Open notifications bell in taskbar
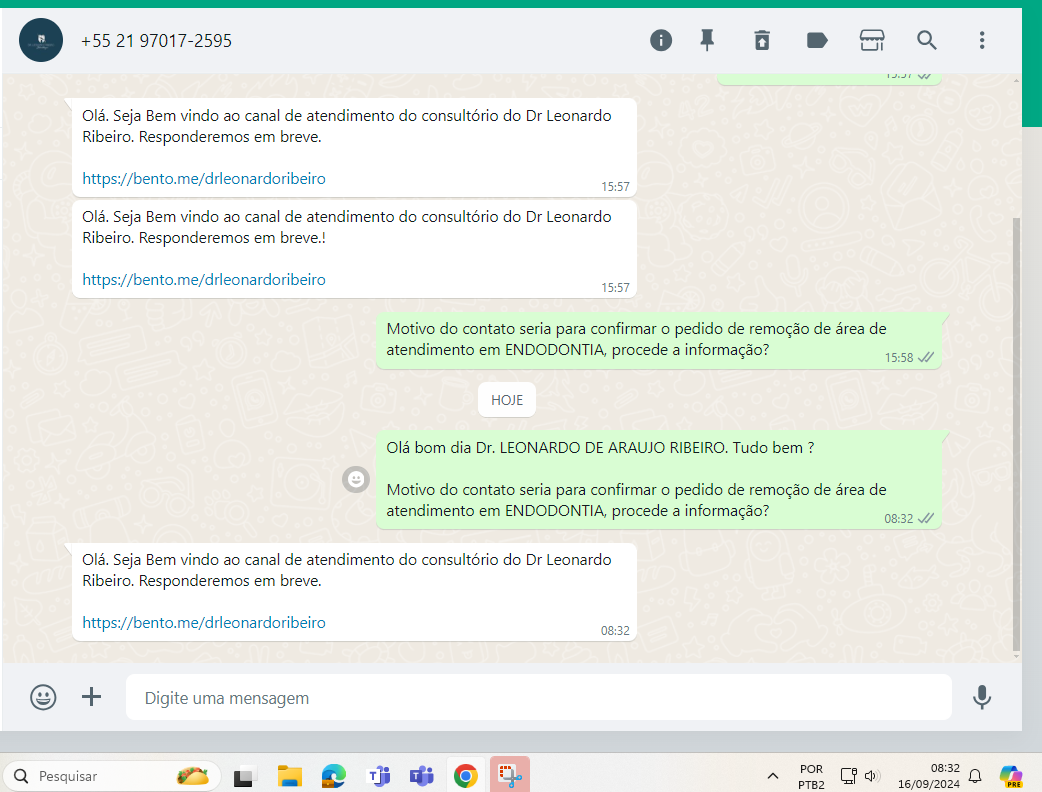The image size is (1042, 792). [975, 776]
